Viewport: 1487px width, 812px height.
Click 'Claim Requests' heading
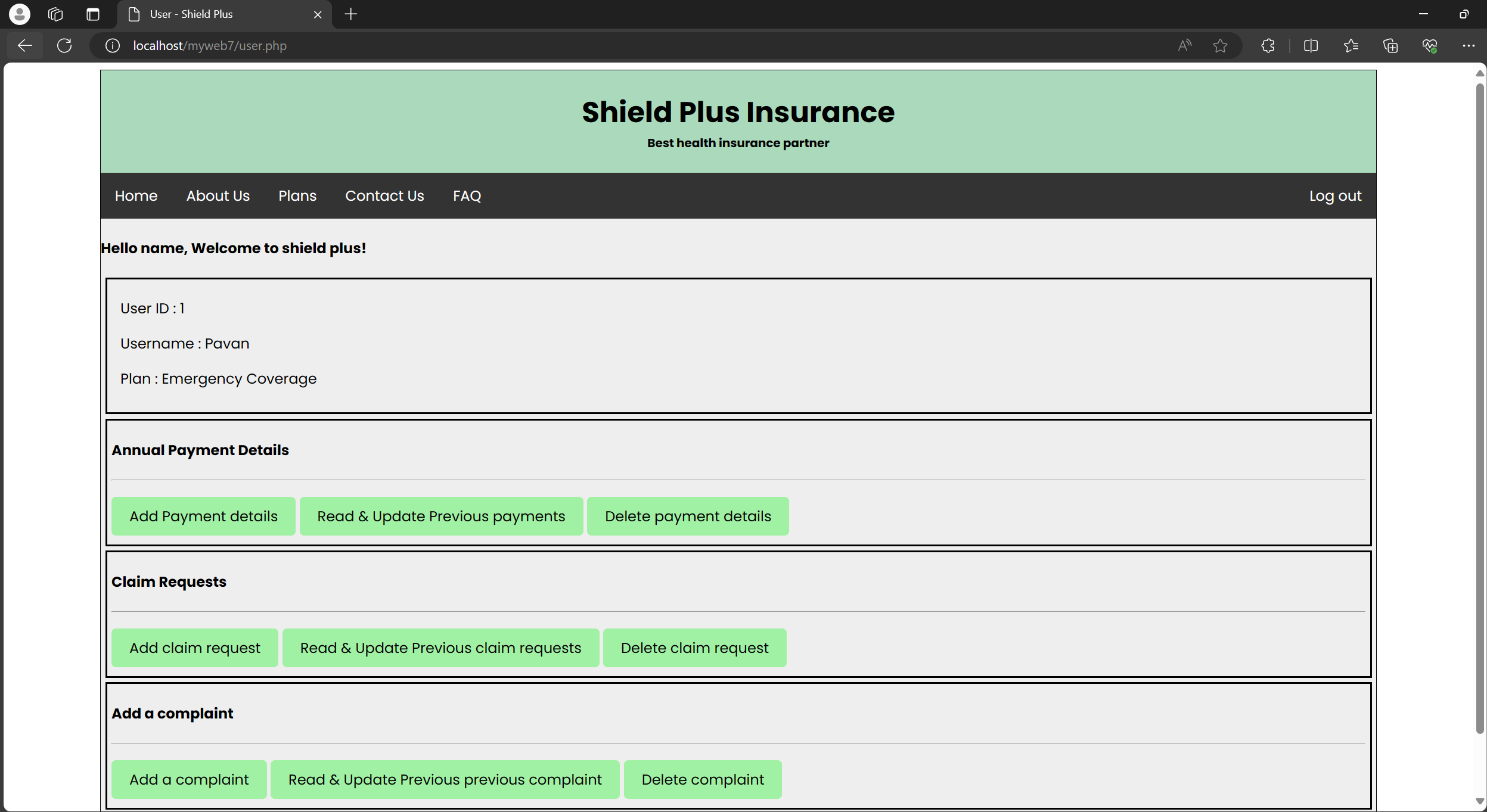click(x=169, y=581)
